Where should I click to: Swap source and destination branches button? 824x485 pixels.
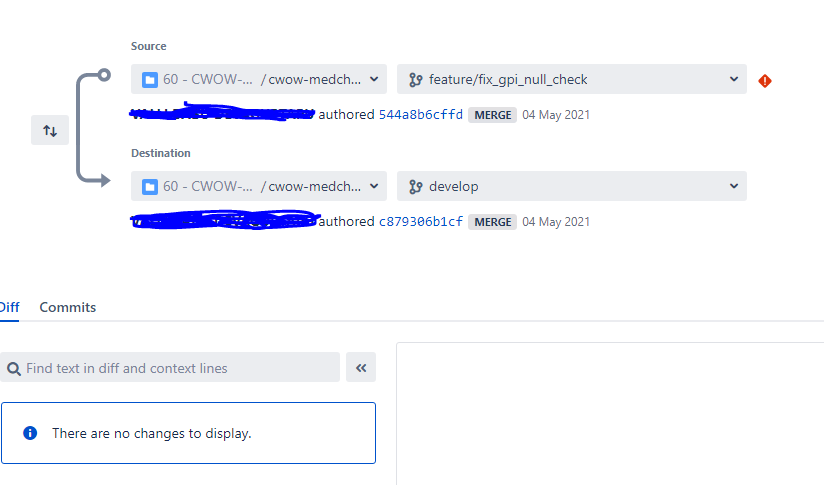click(x=50, y=130)
